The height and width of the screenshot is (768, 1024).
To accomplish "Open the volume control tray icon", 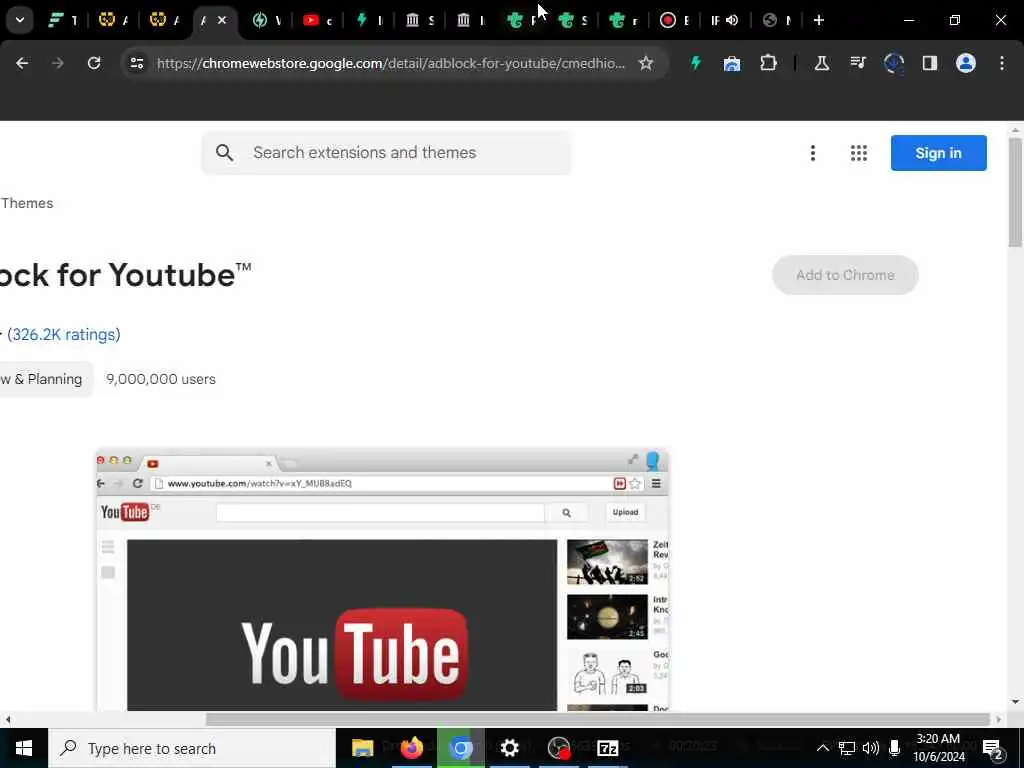I will [871, 748].
